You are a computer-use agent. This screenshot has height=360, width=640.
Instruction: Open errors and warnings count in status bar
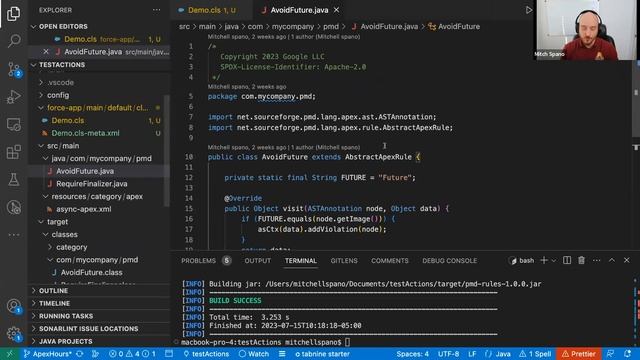132,354
